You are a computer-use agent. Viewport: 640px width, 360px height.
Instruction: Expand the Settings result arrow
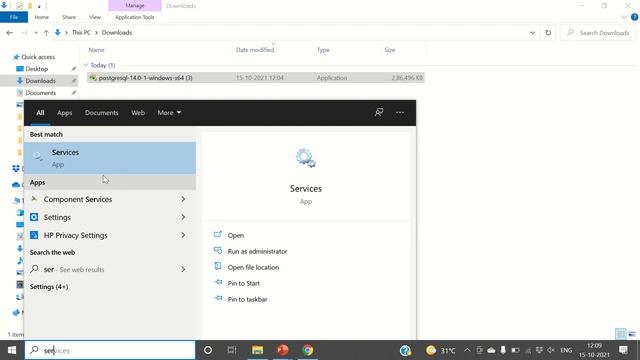tap(183, 217)
